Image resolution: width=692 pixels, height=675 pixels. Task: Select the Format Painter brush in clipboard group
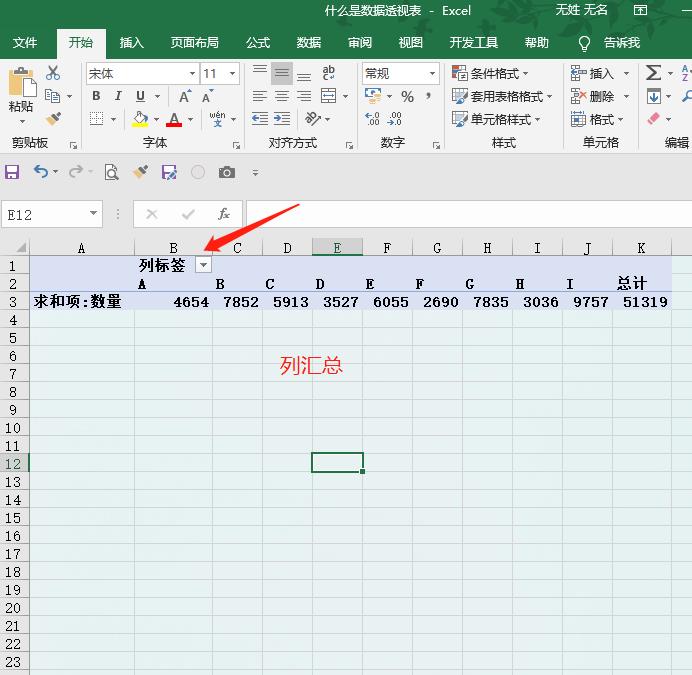click(53, 119)
